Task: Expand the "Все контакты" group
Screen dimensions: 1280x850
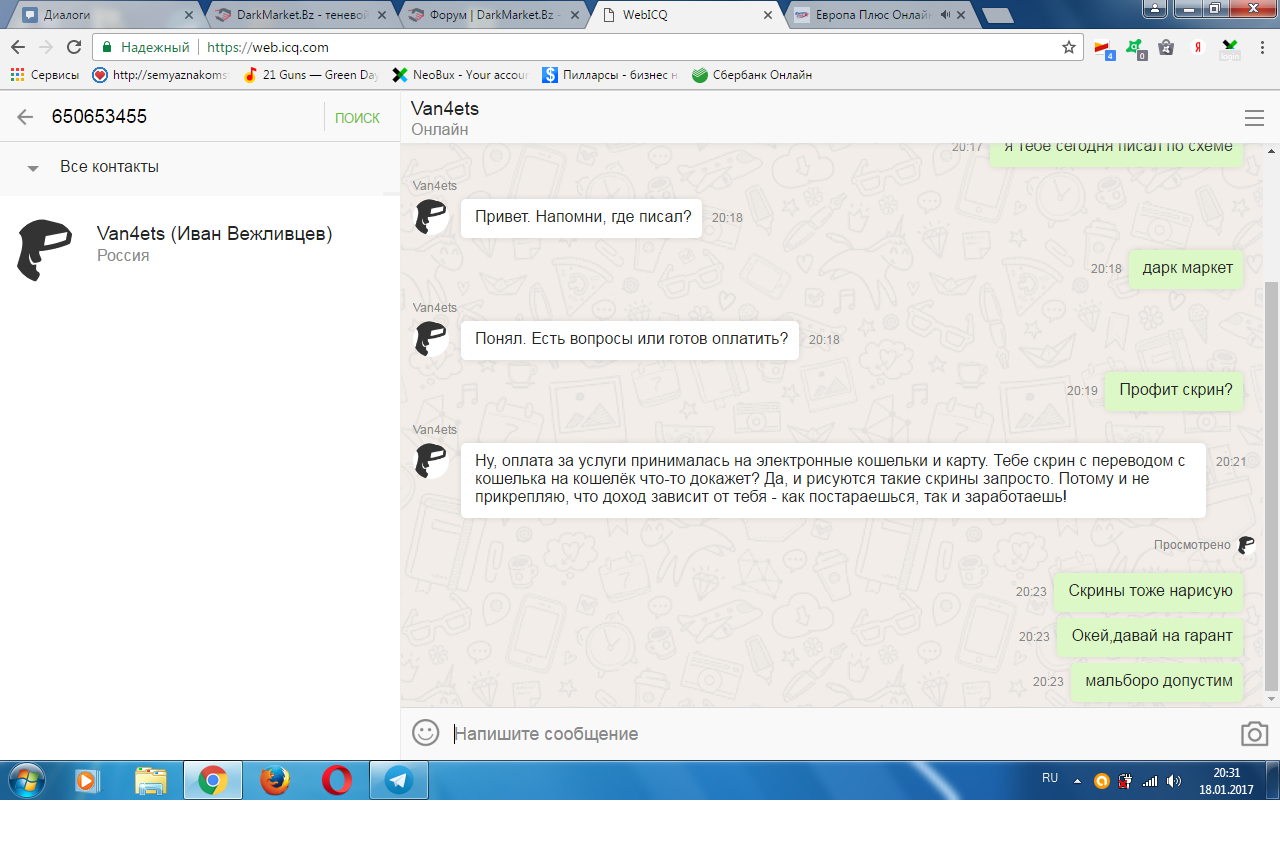Action: click(x=33, y=168)
